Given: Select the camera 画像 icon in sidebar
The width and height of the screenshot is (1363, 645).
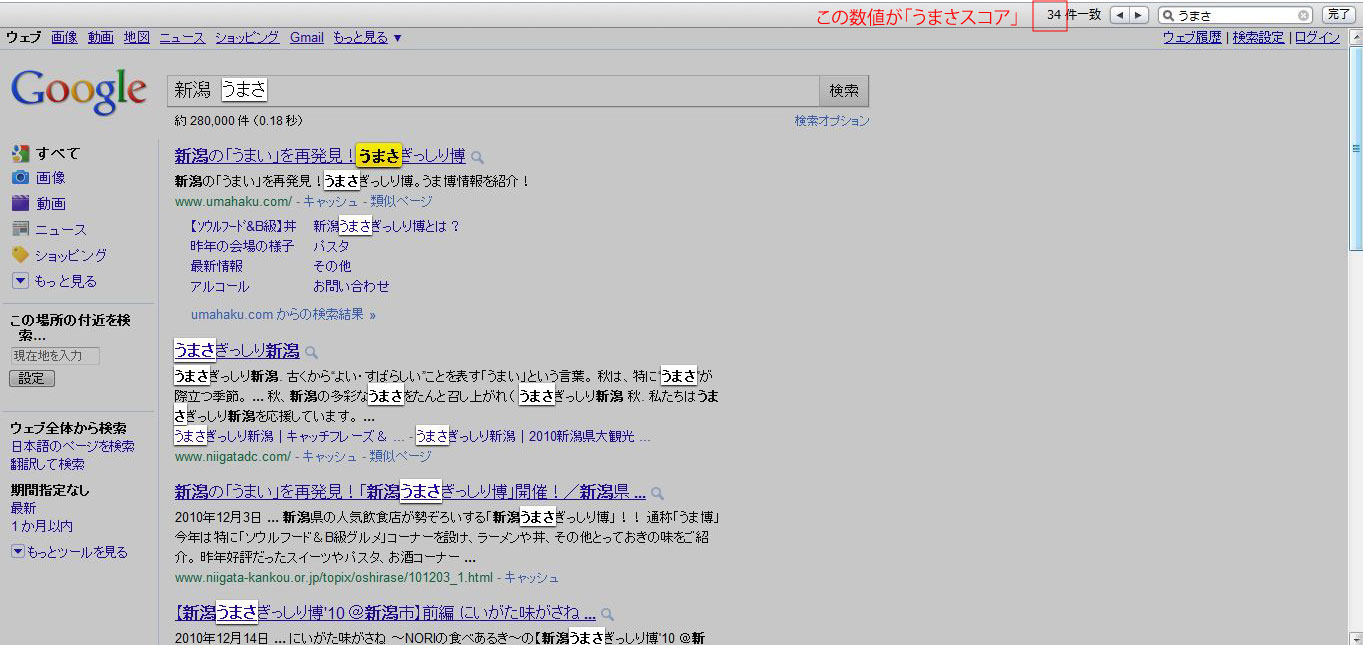Looking at the screenshot, I should [20, 177].
